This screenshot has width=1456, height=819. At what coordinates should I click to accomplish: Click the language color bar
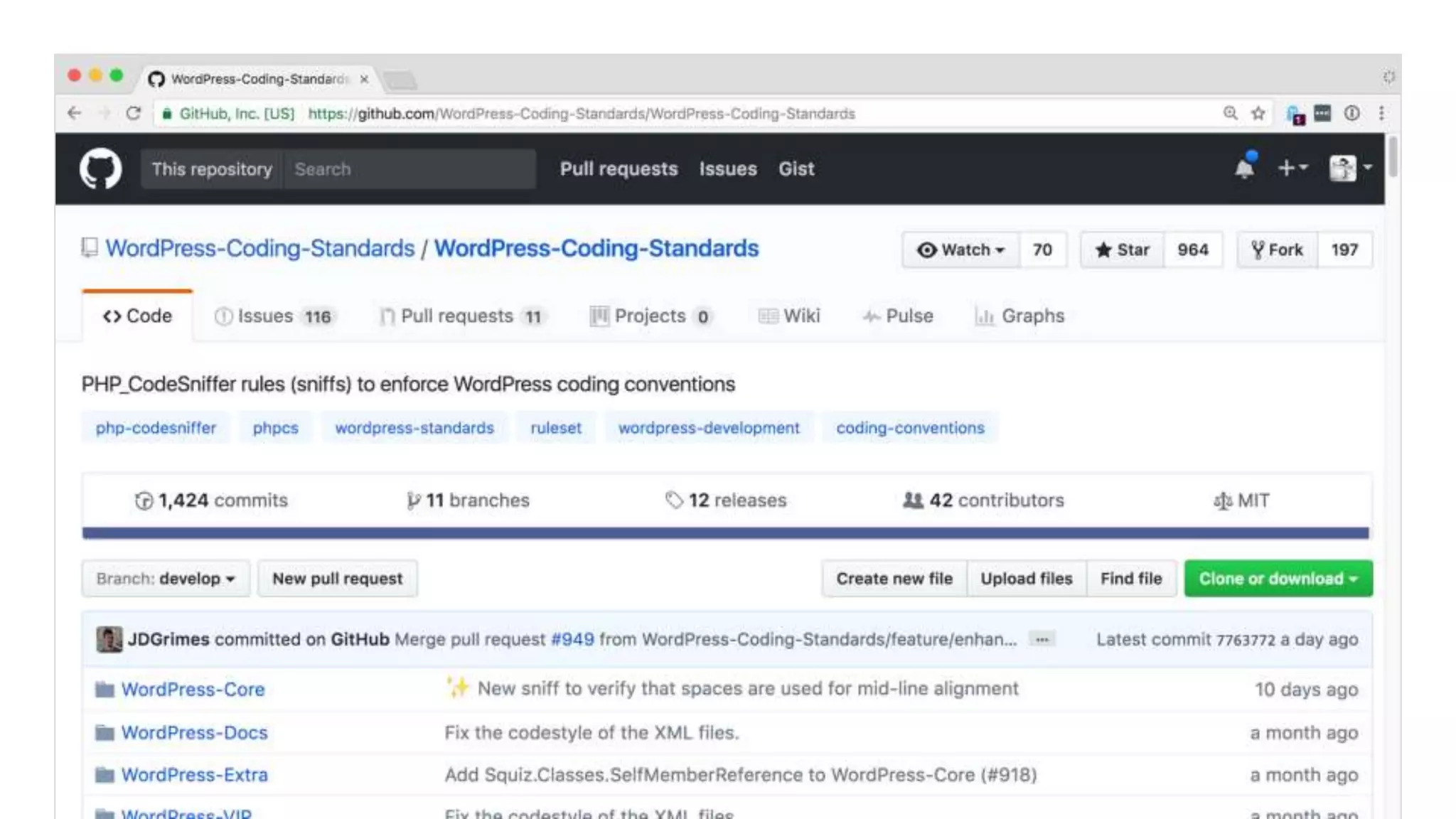(x=725, y=533)
